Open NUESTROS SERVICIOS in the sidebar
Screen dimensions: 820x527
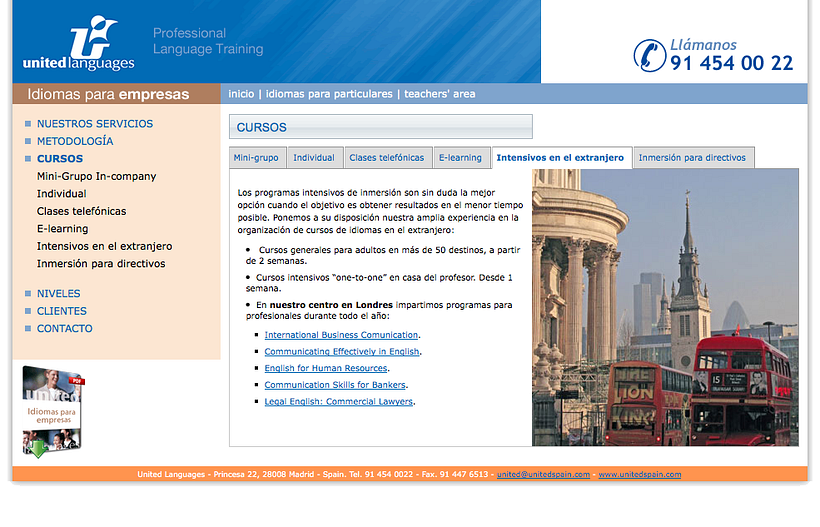[x=95, y=124]
